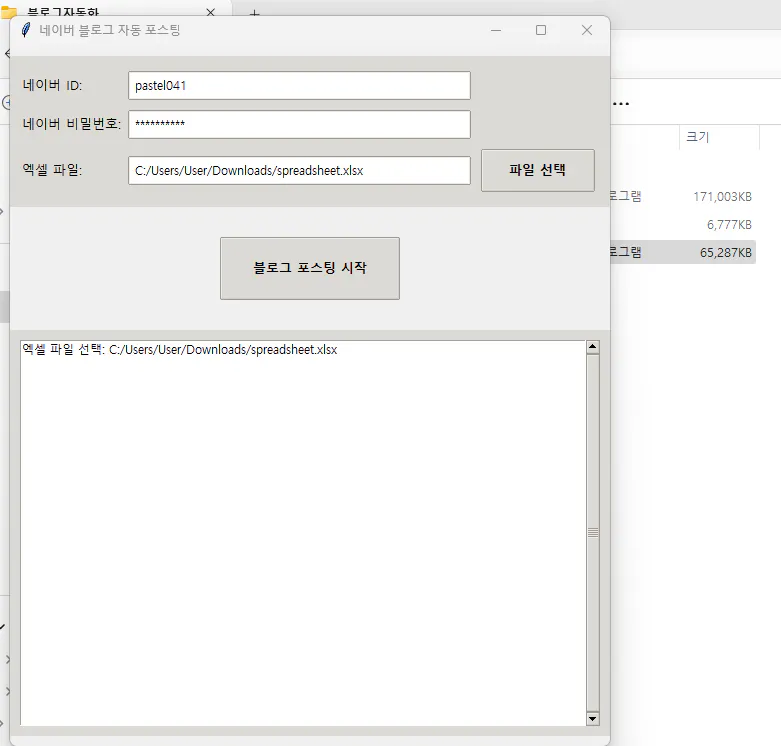The height and width of the screenshot is (746, 781).
Task: Maximize the 네이버 블로그 자동 포스팅 window
Action: (541, 30)
